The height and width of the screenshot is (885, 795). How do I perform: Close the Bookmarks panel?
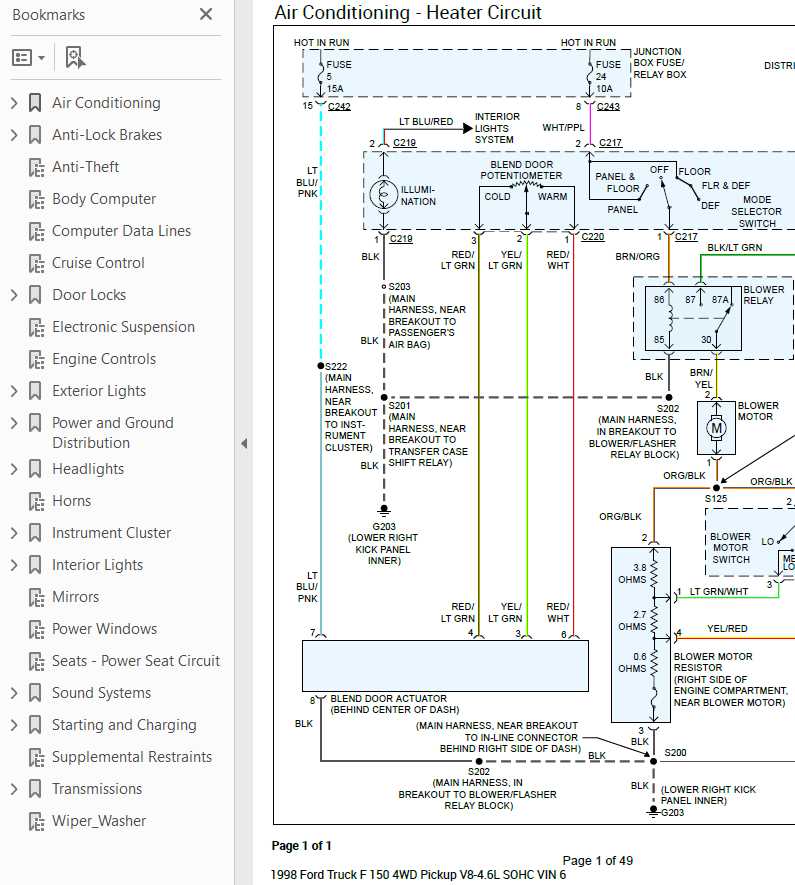click(206, 14)
